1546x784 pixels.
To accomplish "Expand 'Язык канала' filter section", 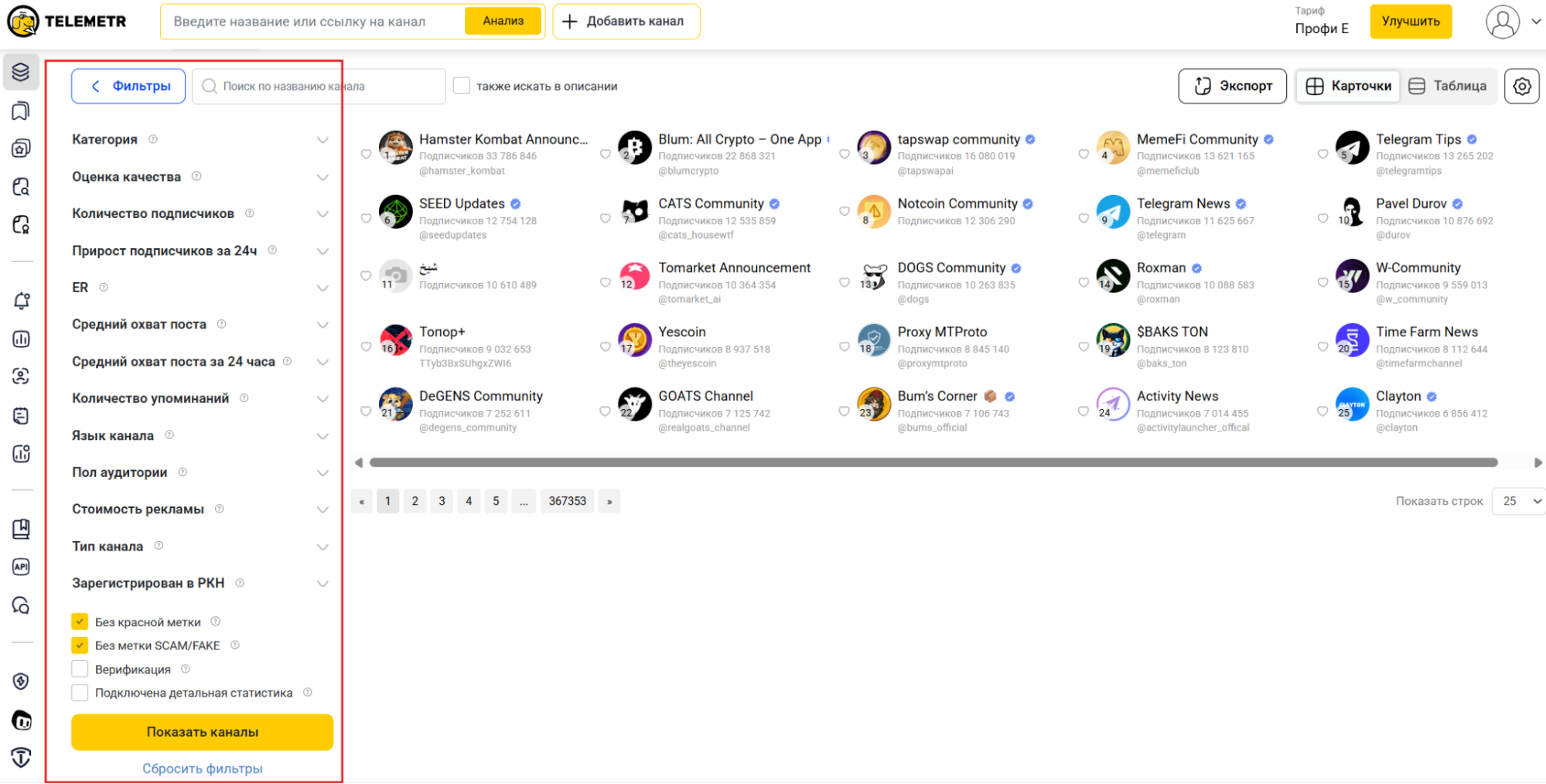I will (323, 436).
